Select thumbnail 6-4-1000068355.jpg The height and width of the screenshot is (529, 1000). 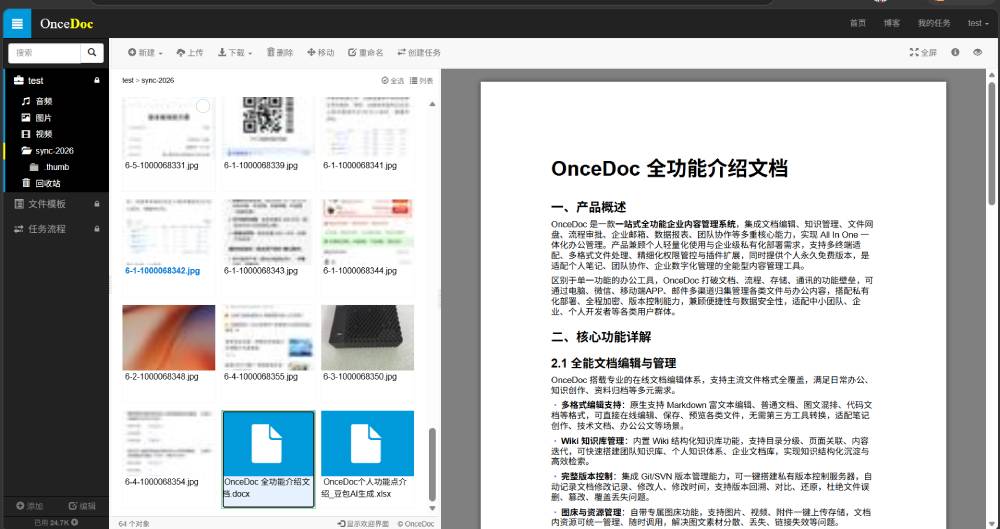coord(268,338)
